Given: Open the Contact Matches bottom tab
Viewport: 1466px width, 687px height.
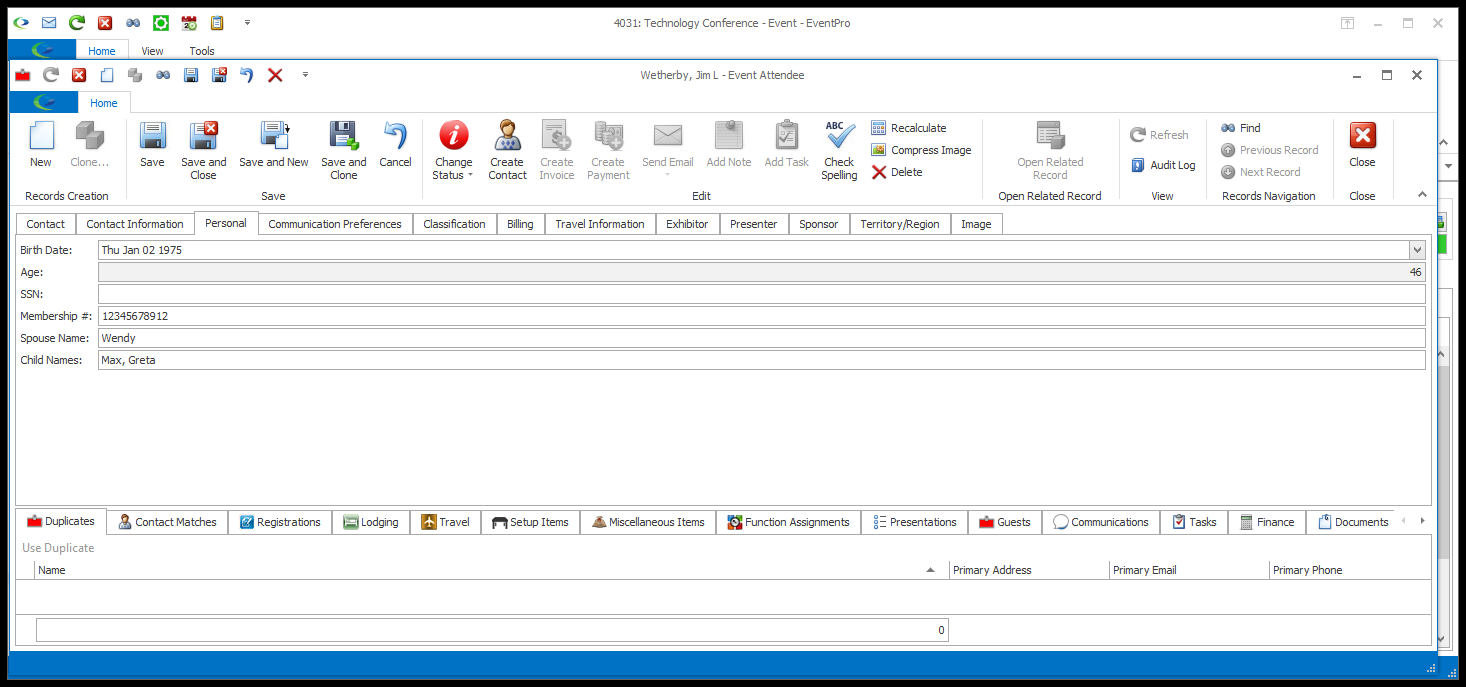Looking at the screenshot, I should [x=168, y=522].
